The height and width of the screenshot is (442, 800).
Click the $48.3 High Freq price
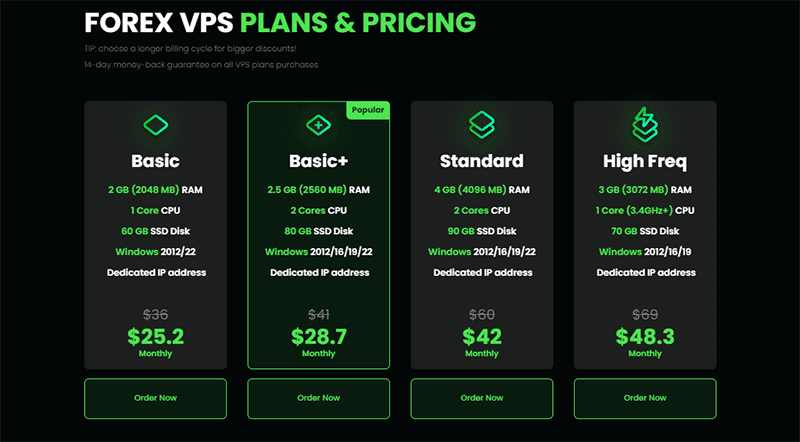645,336
